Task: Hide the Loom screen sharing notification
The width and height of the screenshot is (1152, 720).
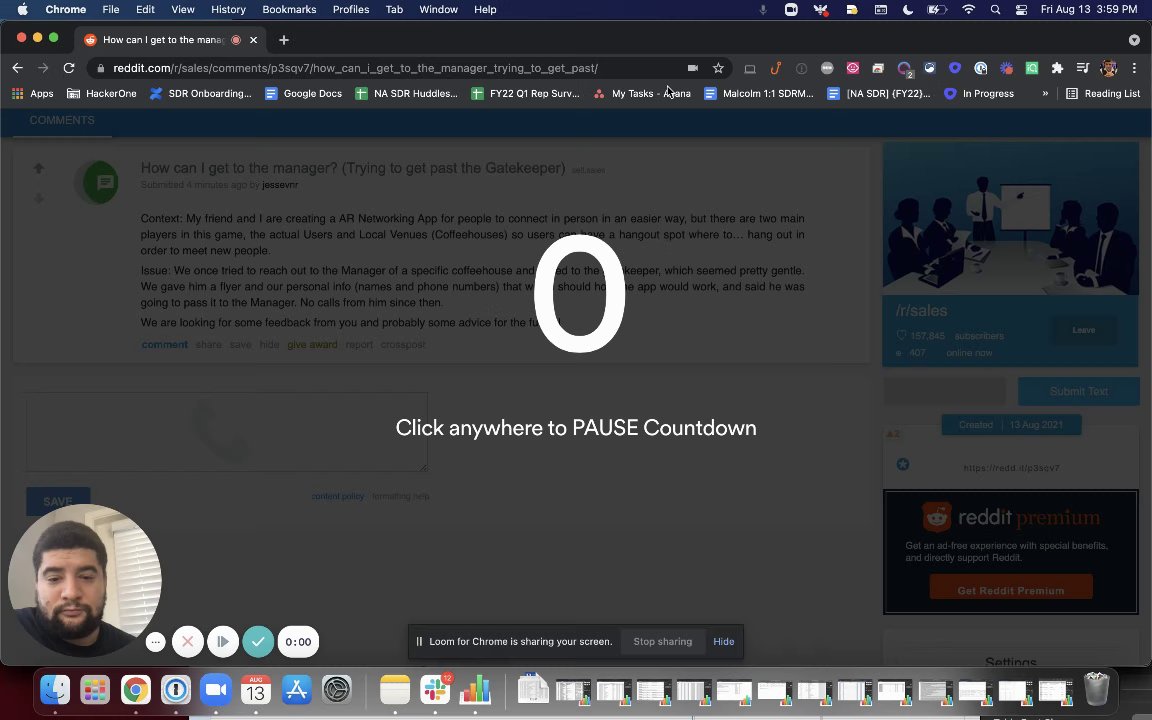Action: click(724, 641)
